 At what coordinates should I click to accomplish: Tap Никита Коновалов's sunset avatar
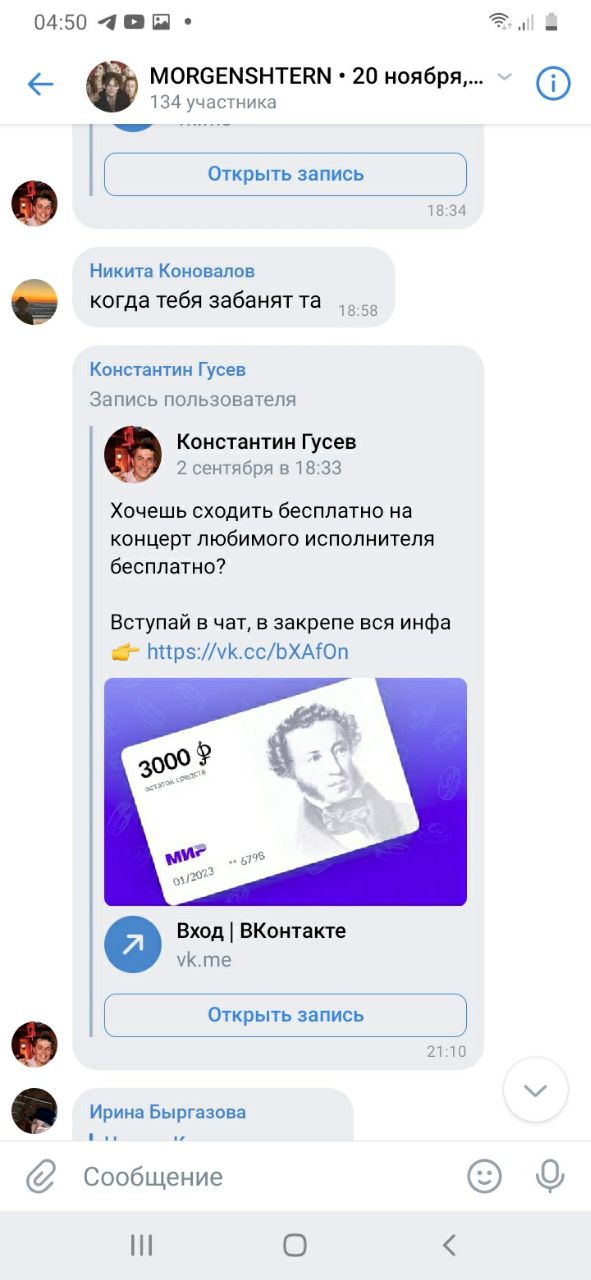click(x=35, y=302)
